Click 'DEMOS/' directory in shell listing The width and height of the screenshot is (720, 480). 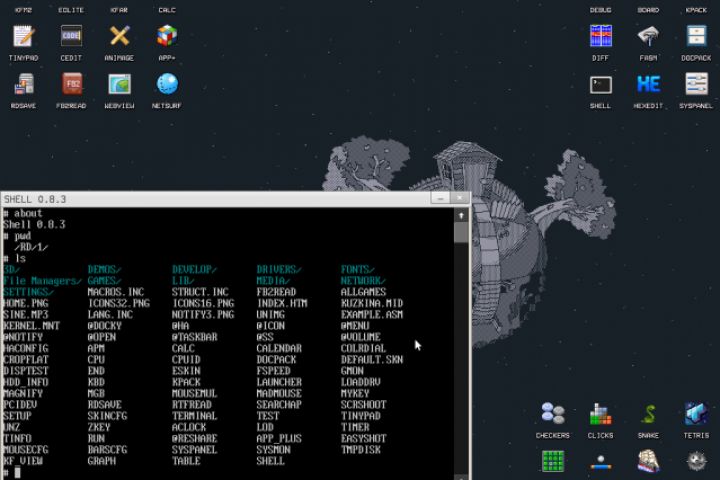point(104,270)
